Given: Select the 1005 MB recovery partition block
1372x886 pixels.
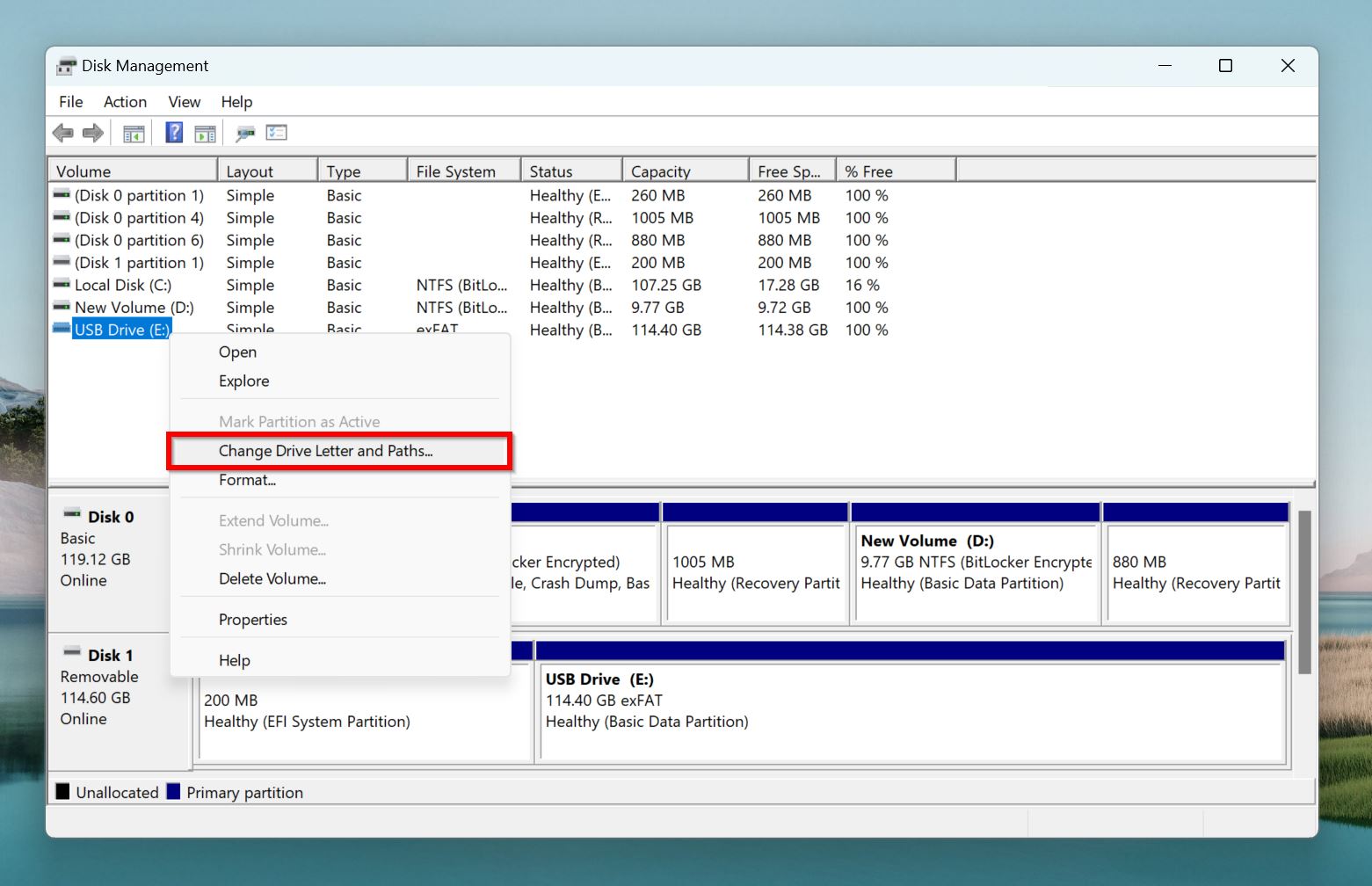Looking at the screenshot, I should 755,563.
